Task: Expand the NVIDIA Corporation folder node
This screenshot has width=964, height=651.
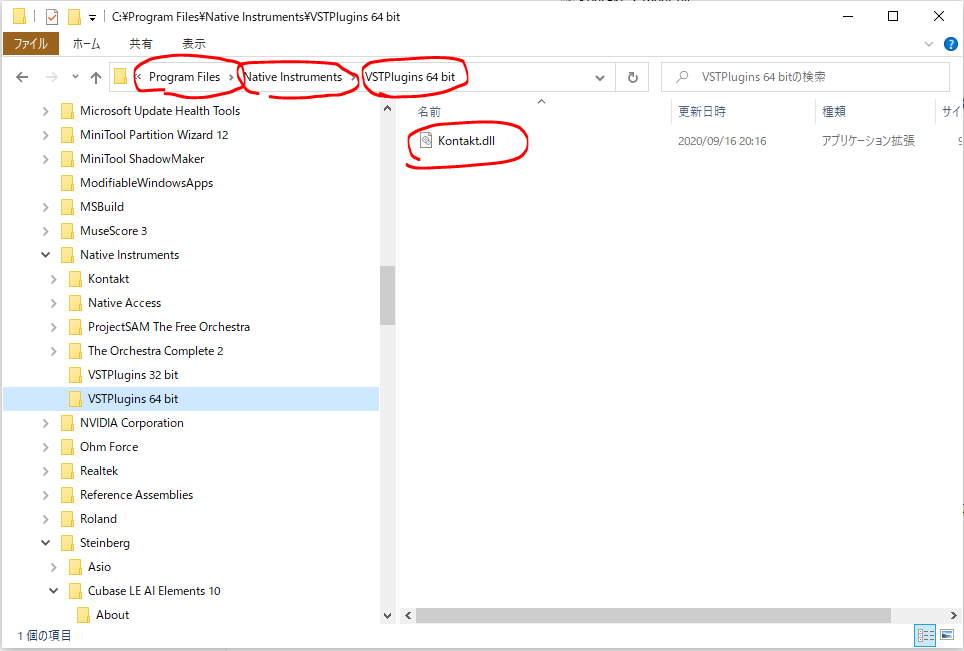Action: click(45, 423)
